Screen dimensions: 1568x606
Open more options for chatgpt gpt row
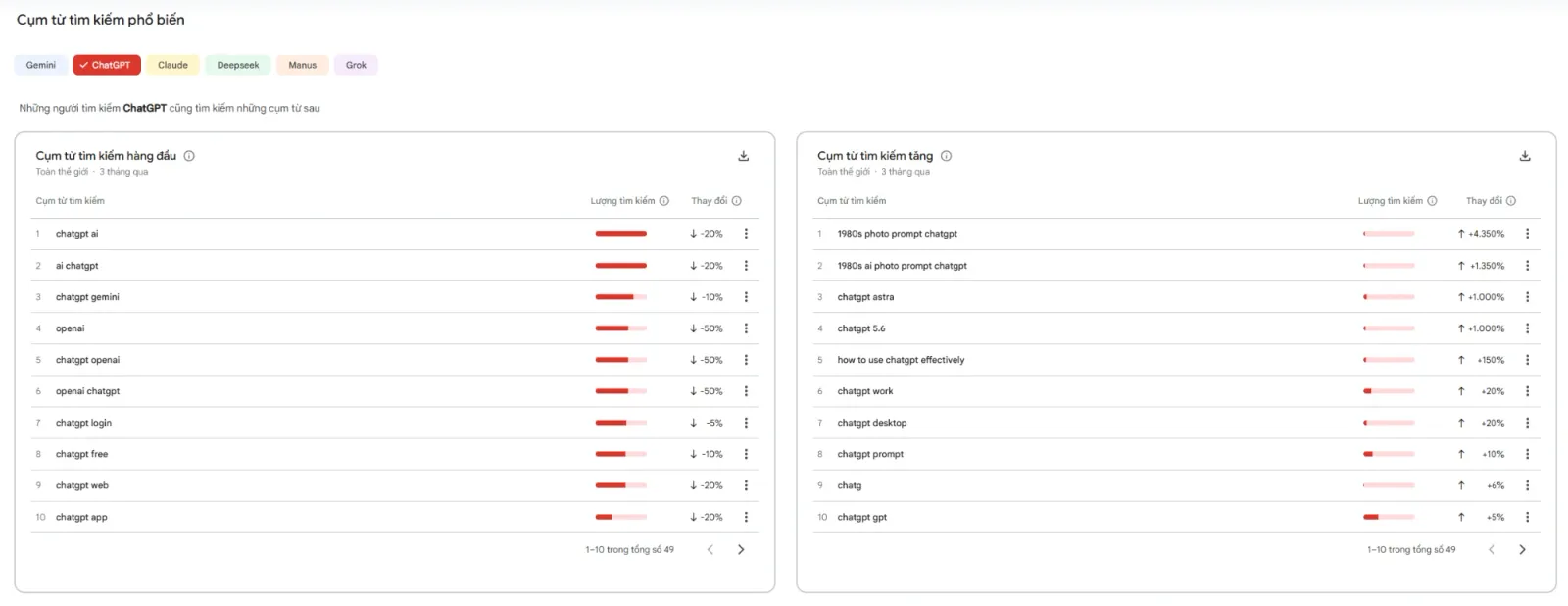[x=1527, y=517]
